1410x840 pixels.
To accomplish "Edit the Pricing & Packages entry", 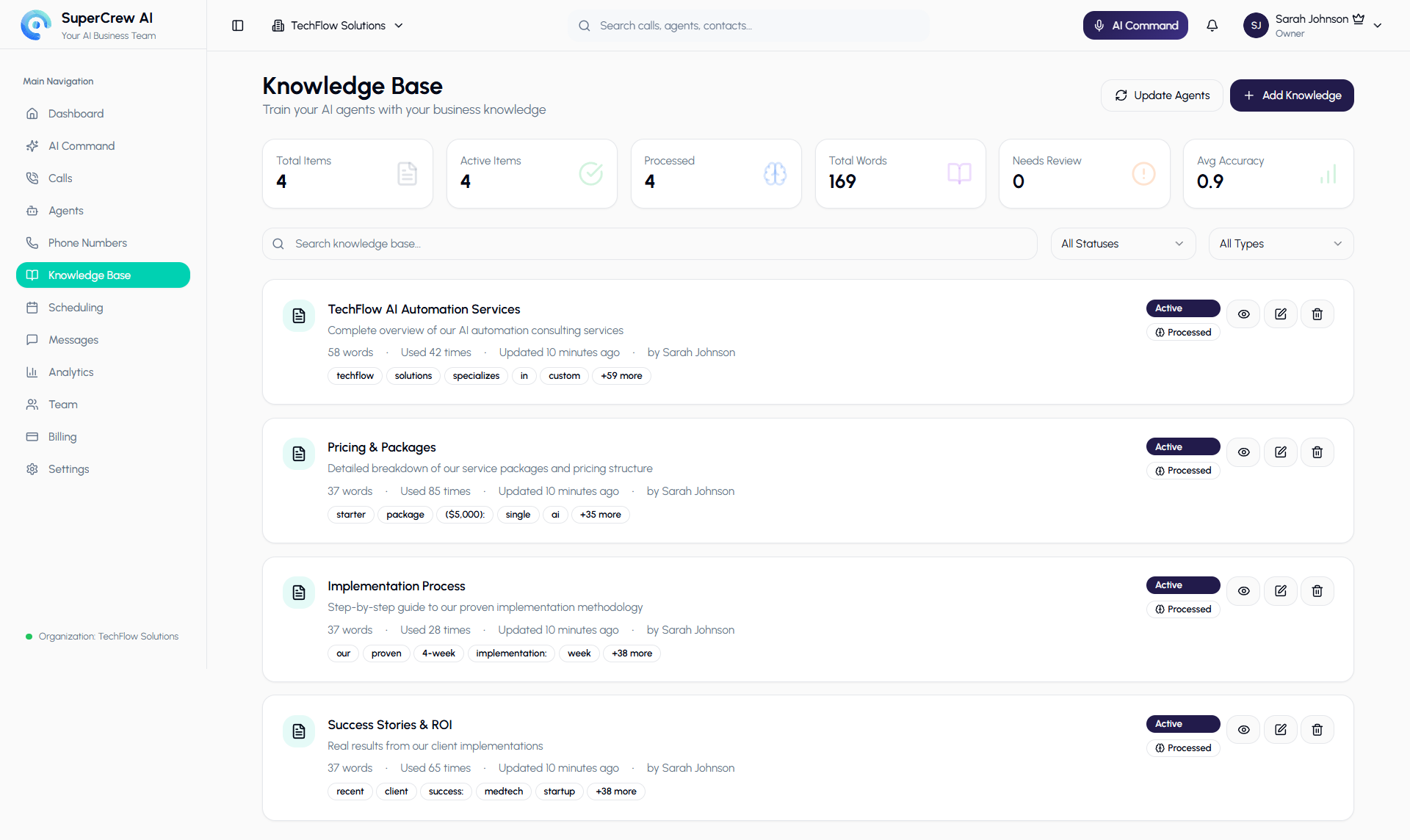I will (1281, 452).
